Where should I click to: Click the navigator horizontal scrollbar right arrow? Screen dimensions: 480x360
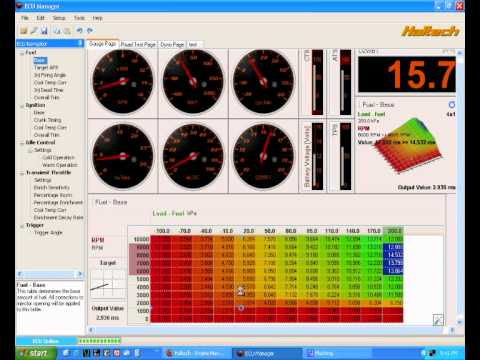click(80, 274)
